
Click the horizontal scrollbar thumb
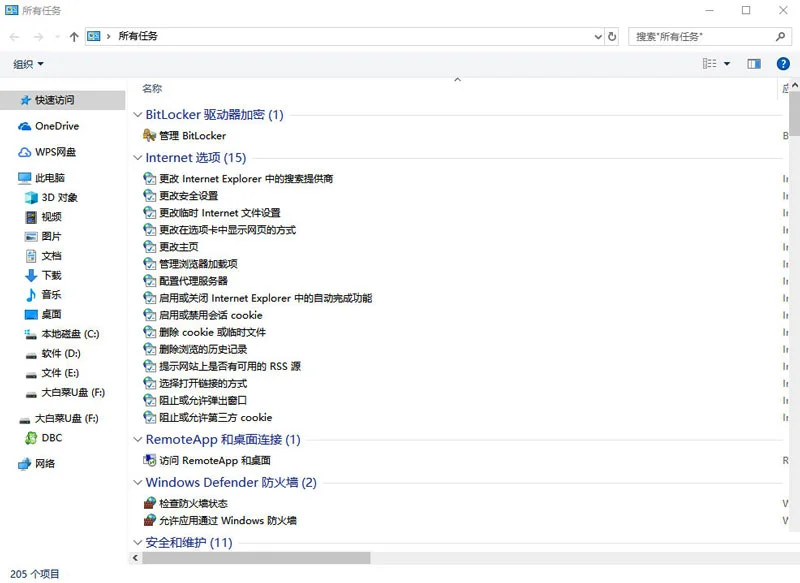[256, 558]
